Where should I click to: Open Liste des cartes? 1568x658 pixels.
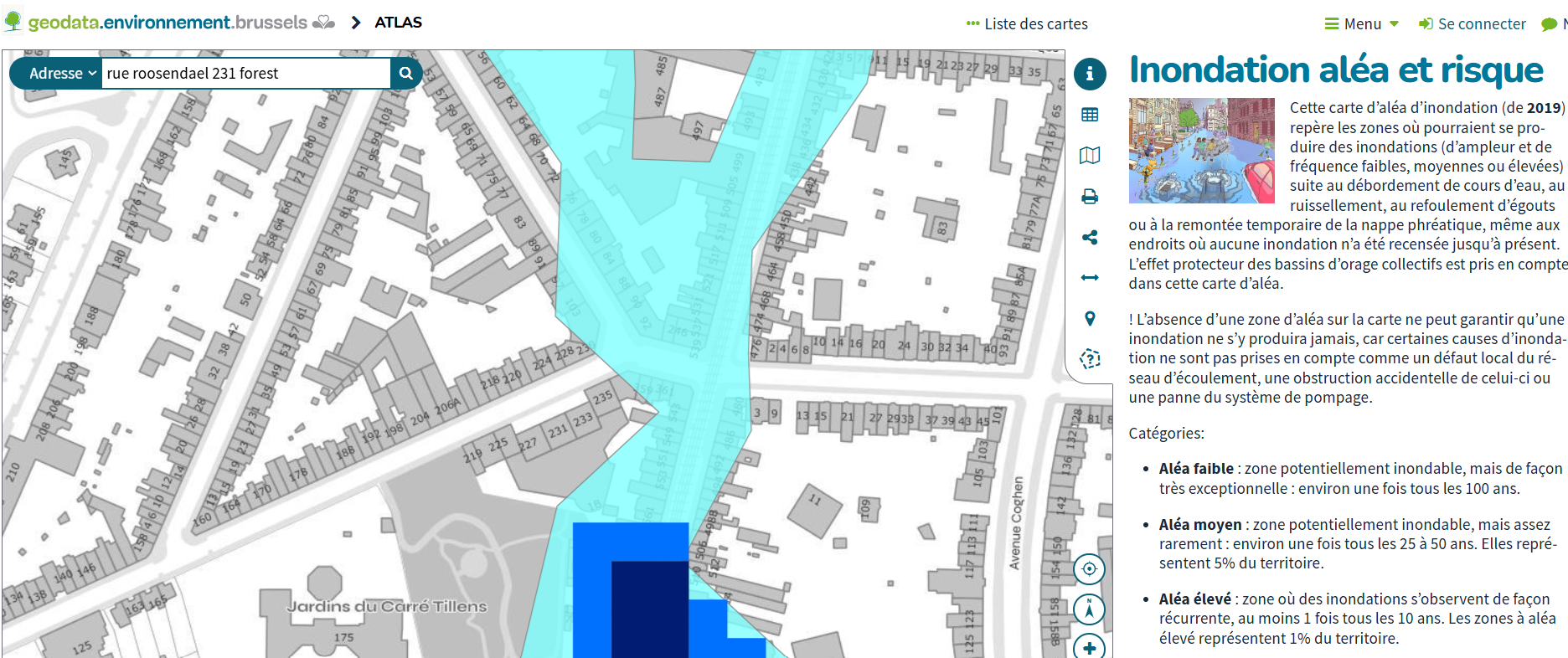click(1027, 24)
